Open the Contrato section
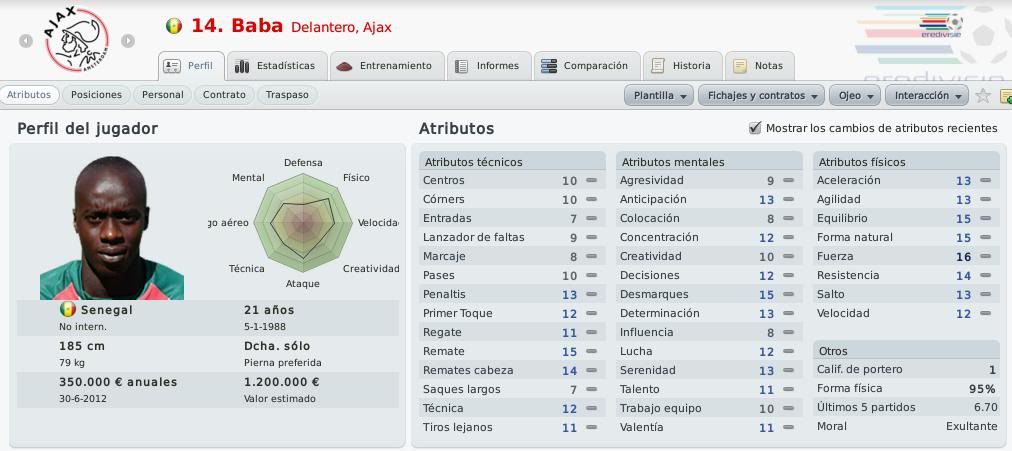The height and width of the screenshot is (451, 1012). 224,95
